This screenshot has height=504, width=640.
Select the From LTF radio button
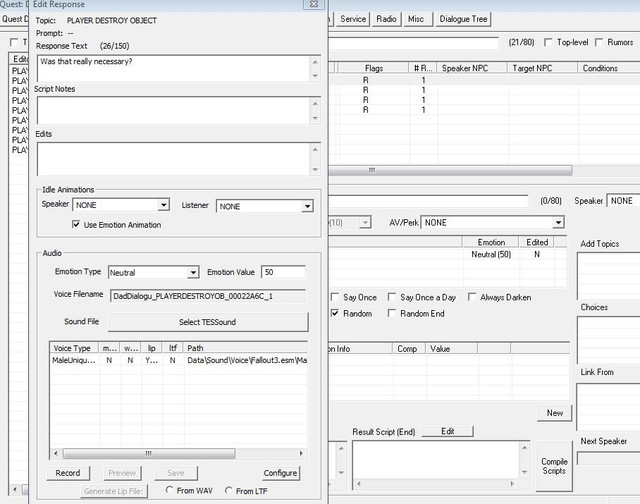pos(229,490)
